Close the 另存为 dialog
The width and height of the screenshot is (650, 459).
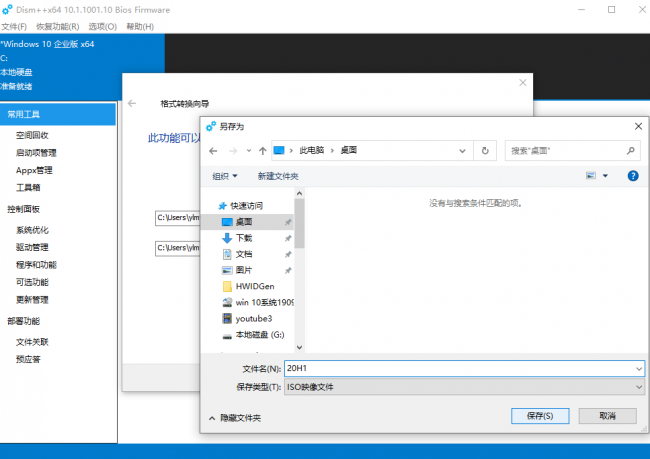click(638, 126)
